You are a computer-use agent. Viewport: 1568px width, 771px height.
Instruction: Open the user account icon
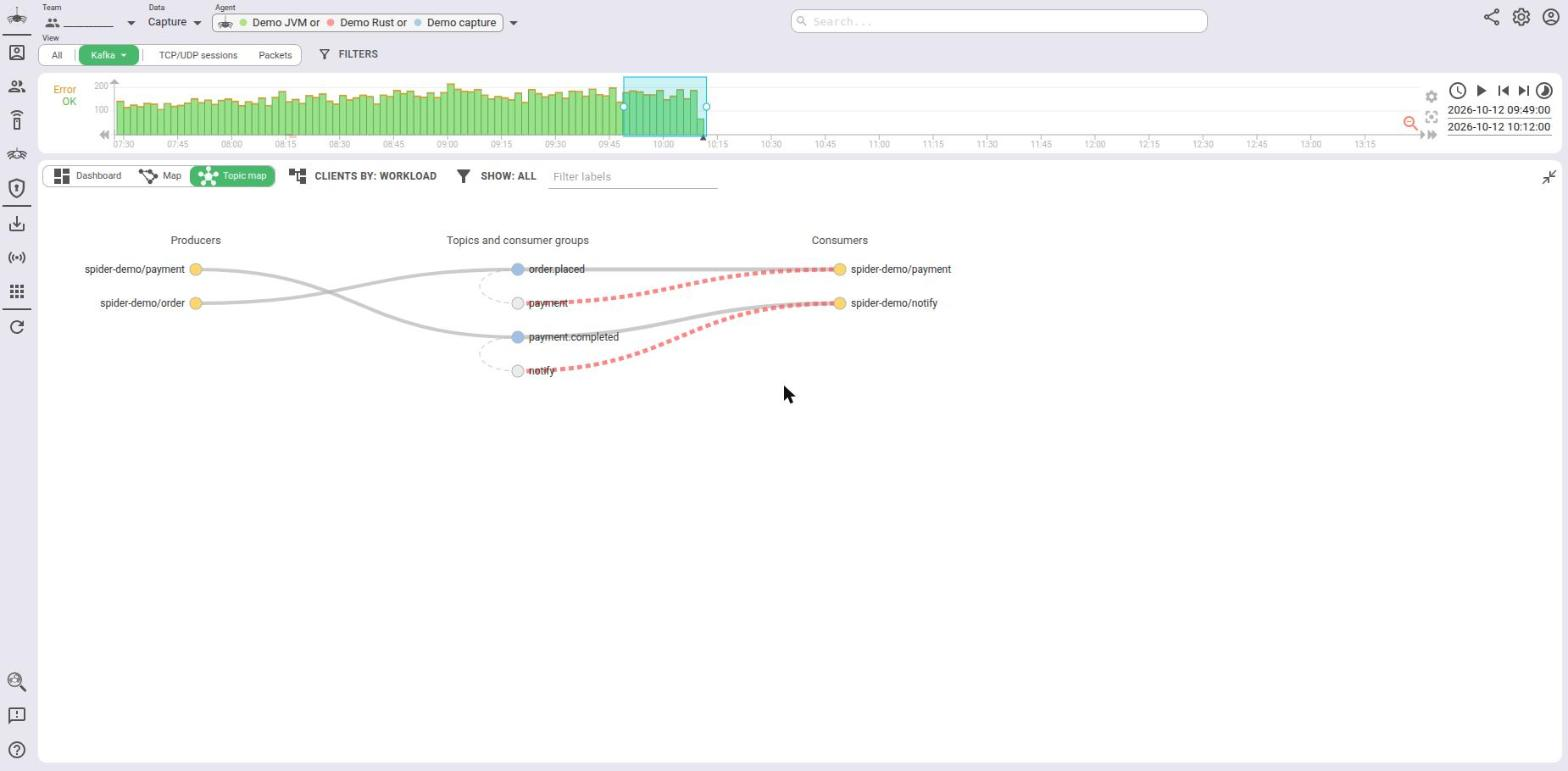click(1551, 17)
